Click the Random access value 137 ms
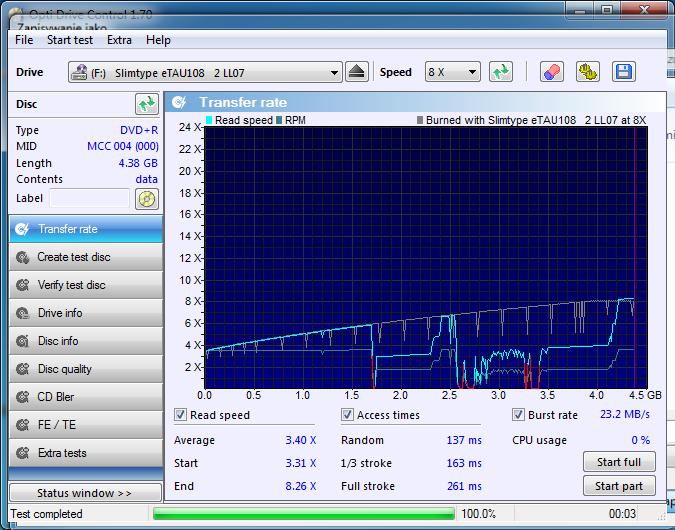 464,440
